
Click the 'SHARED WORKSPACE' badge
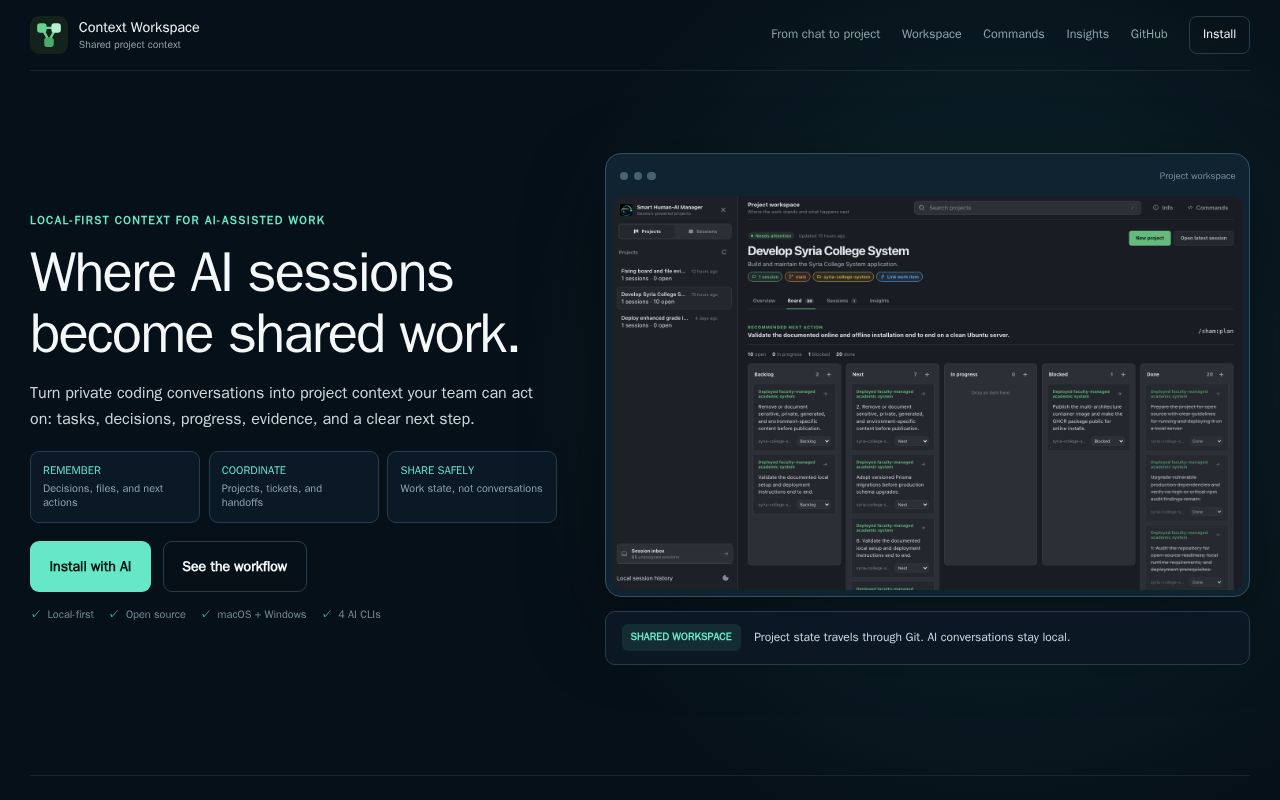click(681, 637)
